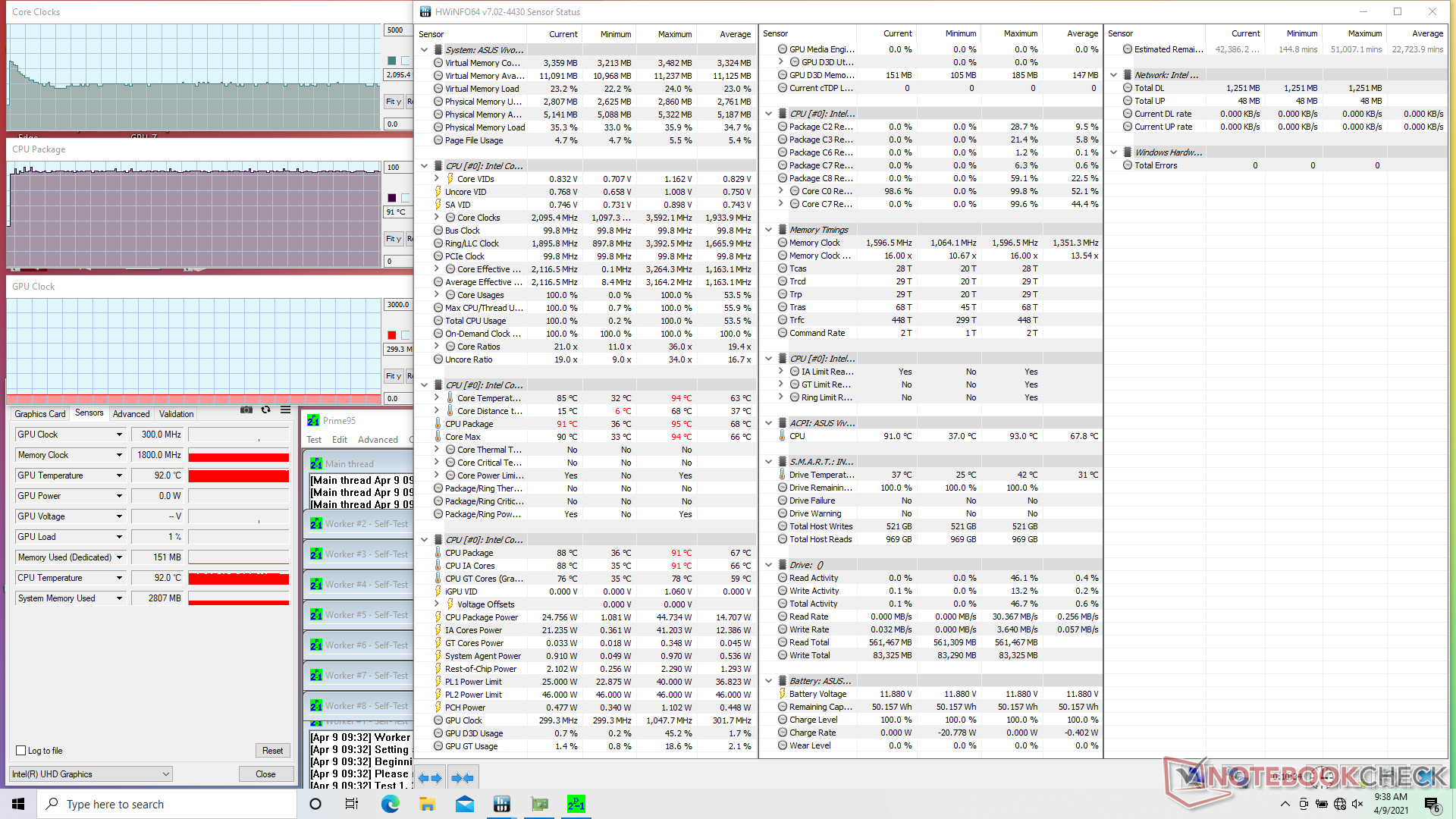
Task: Expand the Core Clocks tree row
Action: (x=437, y=218)
